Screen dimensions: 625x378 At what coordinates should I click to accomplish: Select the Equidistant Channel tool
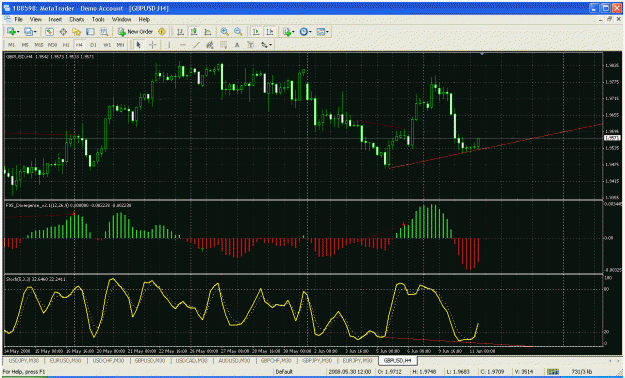click(210, 45)
